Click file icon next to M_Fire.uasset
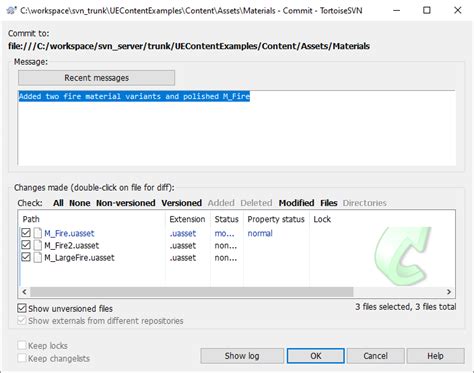 coord(38,233)
